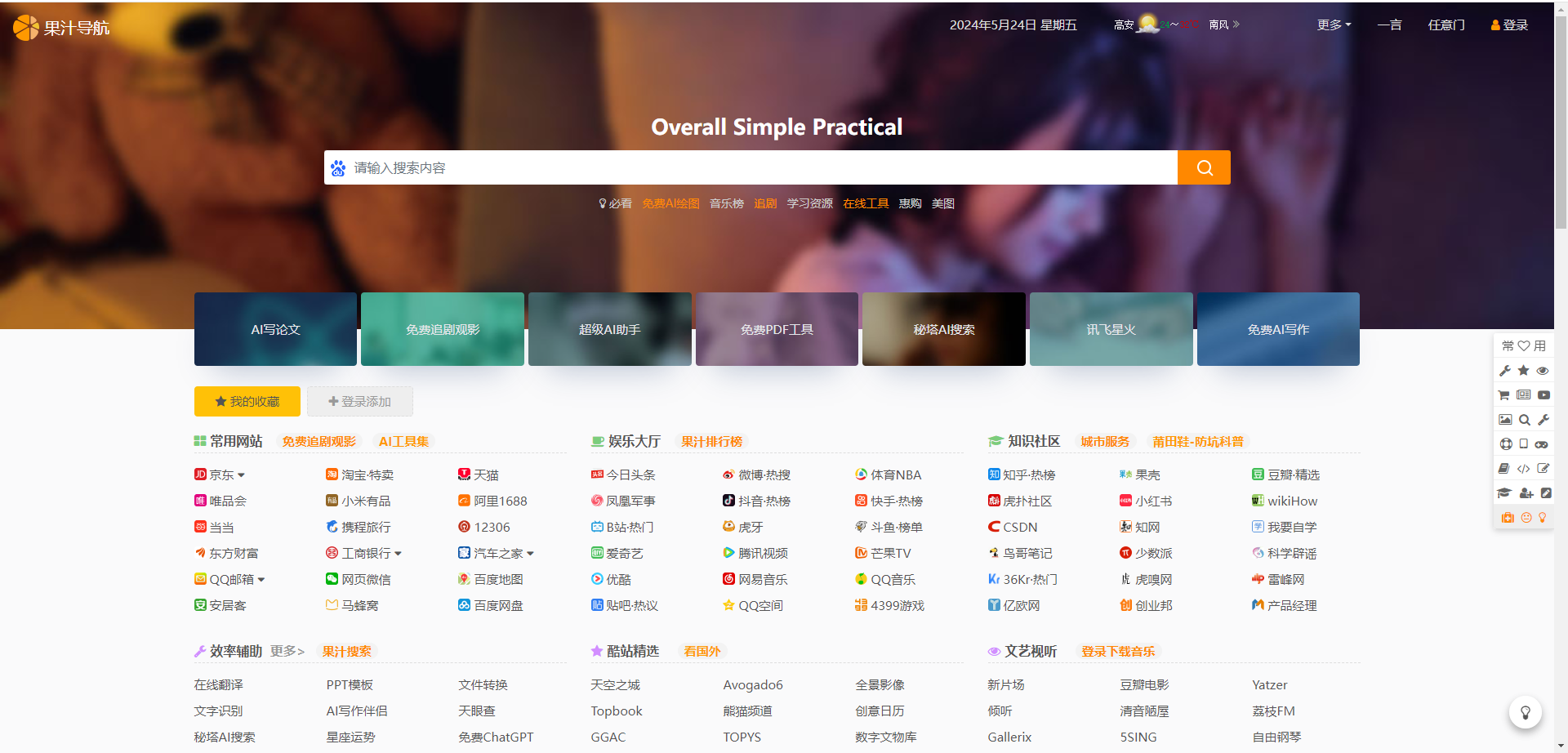The image size is (1568, 753).
Task: Open the video play sidebar icon
Action: tap(1543, 395)
